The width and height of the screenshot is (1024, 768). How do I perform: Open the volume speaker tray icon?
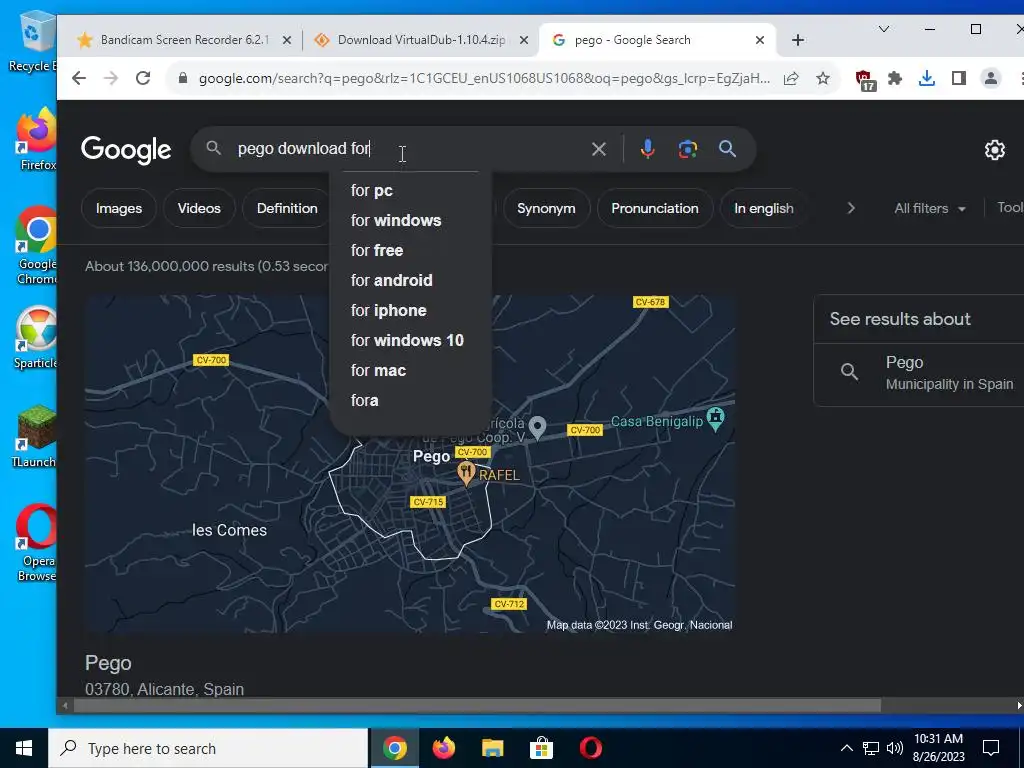[895, 748]
